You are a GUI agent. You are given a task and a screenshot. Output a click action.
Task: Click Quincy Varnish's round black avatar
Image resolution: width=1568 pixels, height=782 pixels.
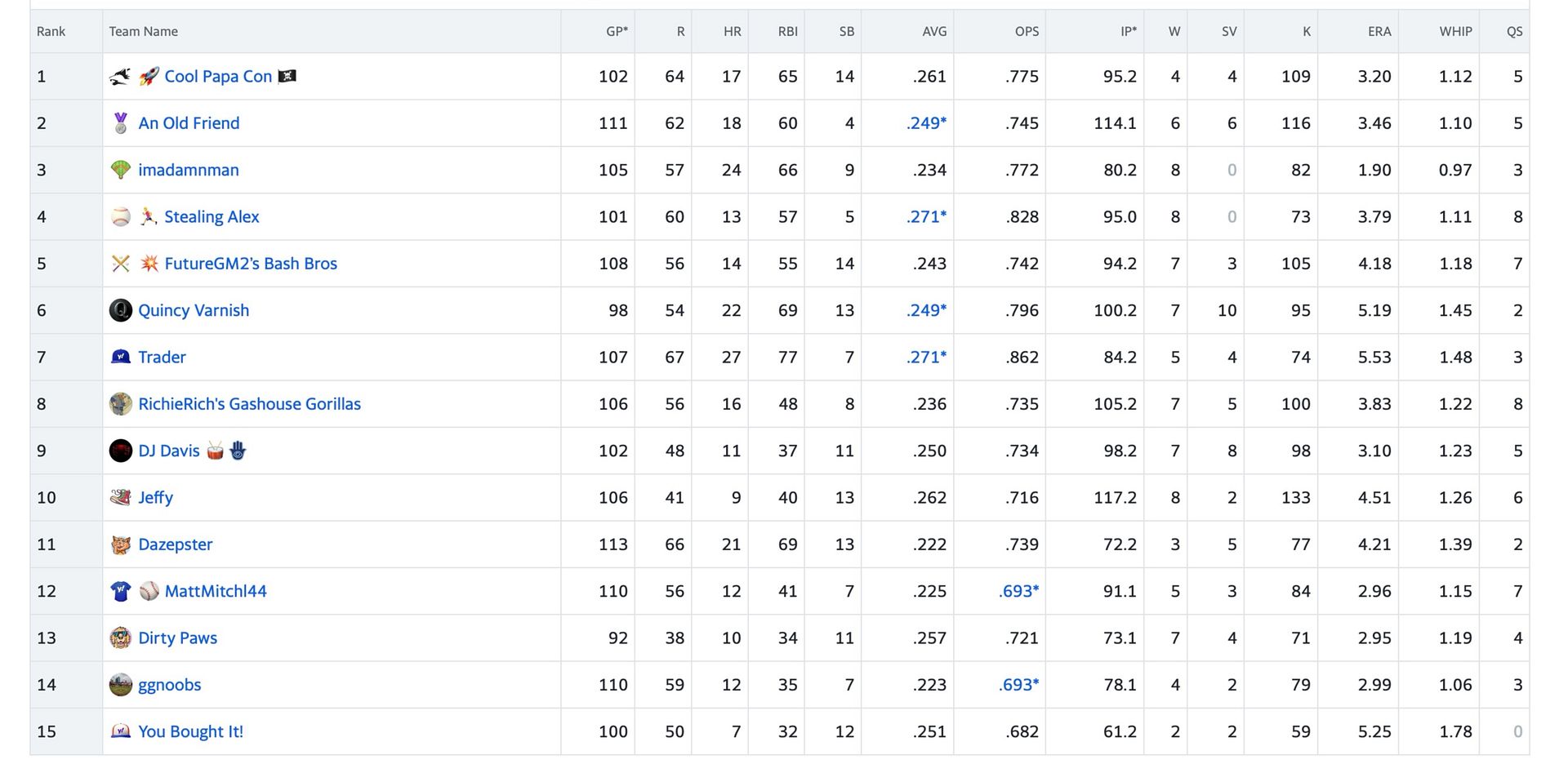click(x=121, y=310)
